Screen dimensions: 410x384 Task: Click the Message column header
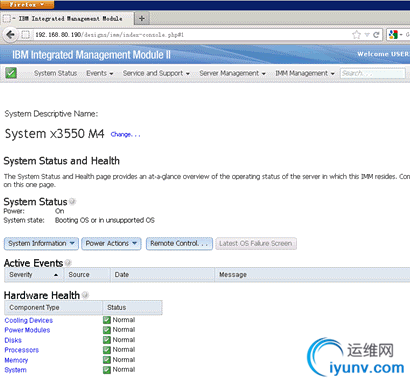(312, 275)
